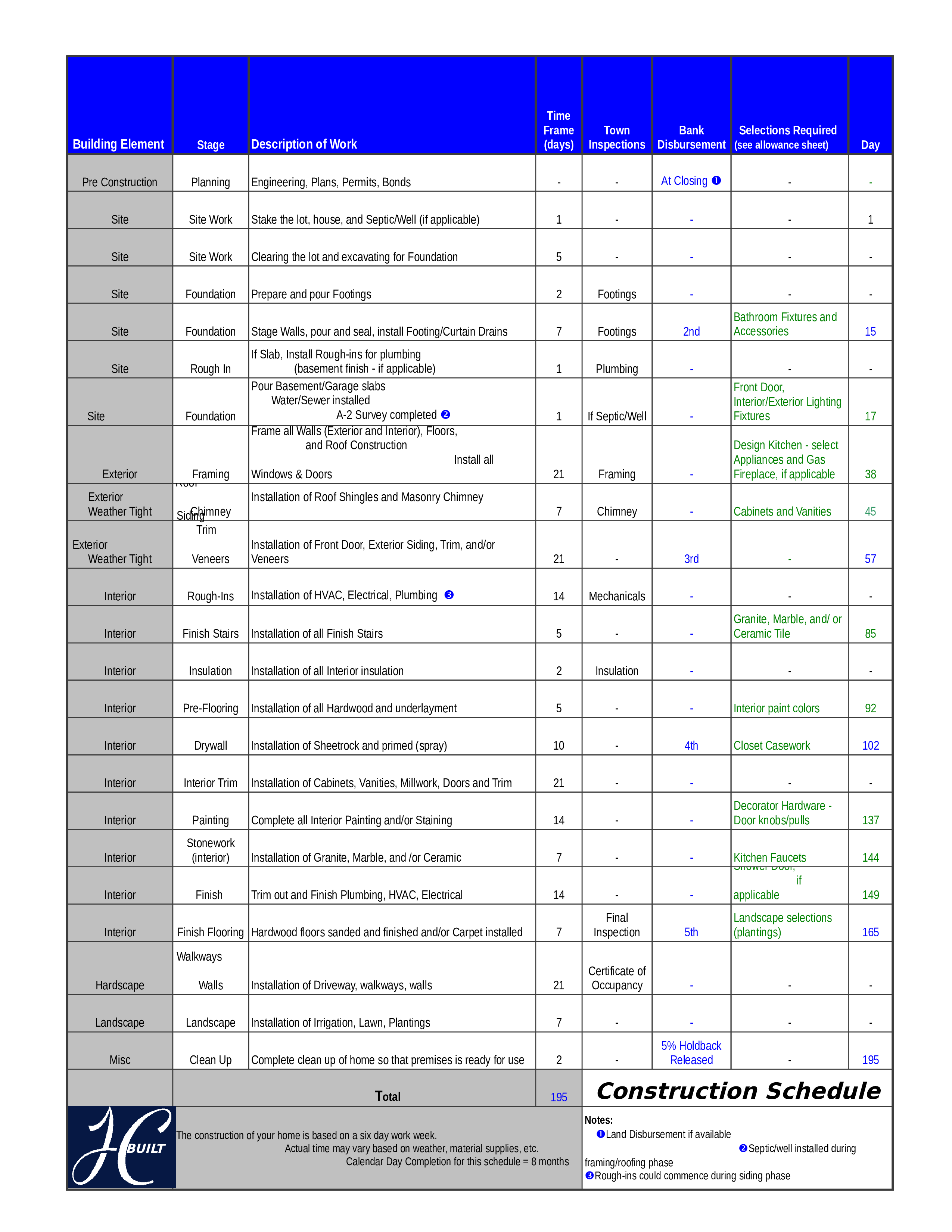952x1232 pixels.
Task: Click 'Prepare and pour Footings'
Action: pos(311,294)
